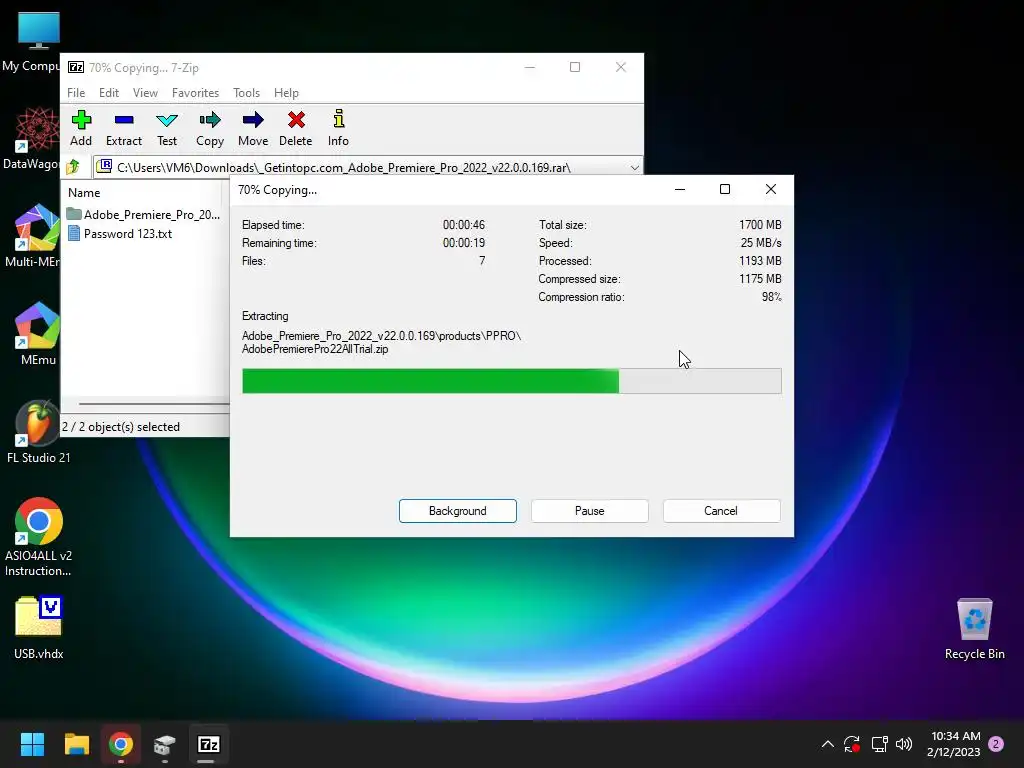Viewport: 1024px width, 768px height.
Task: Open File Explorer from the taskbar
Action: [x=76, y=744]
